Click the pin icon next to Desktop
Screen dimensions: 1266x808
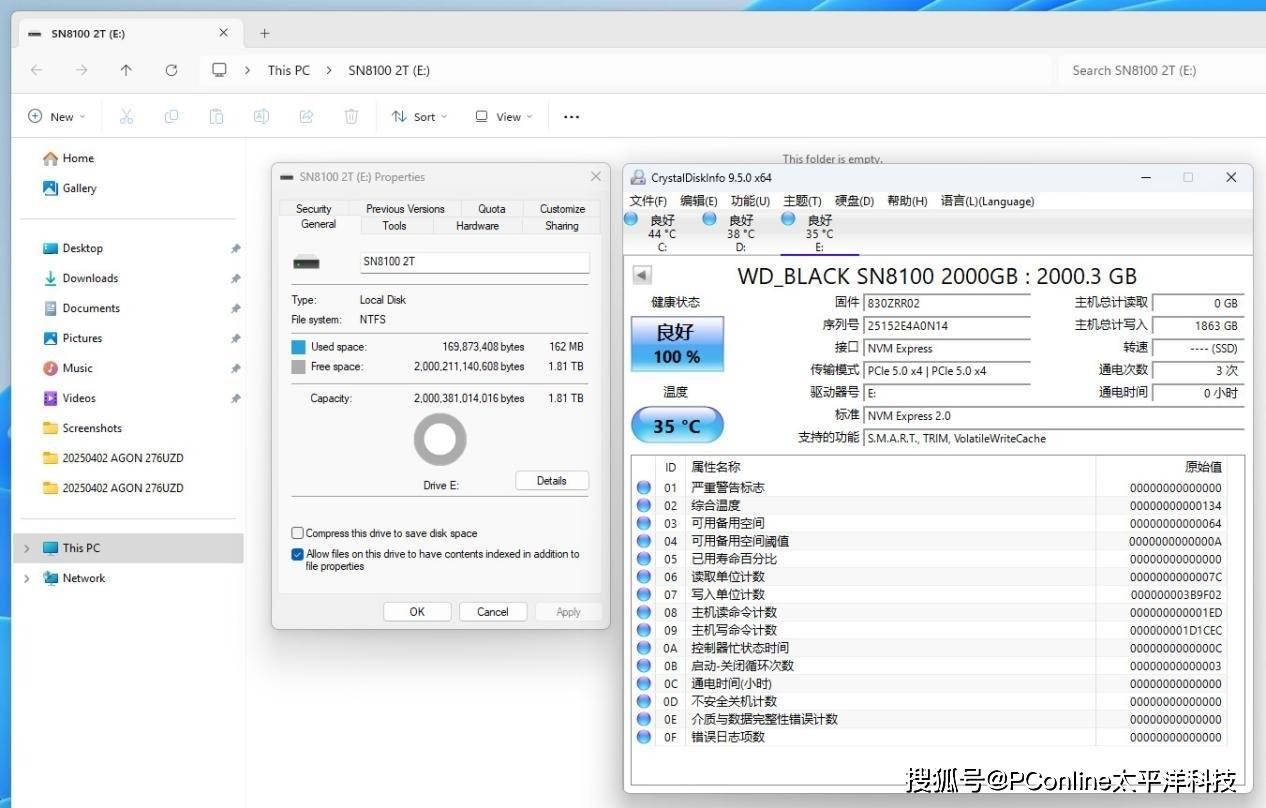coord(235,248)
